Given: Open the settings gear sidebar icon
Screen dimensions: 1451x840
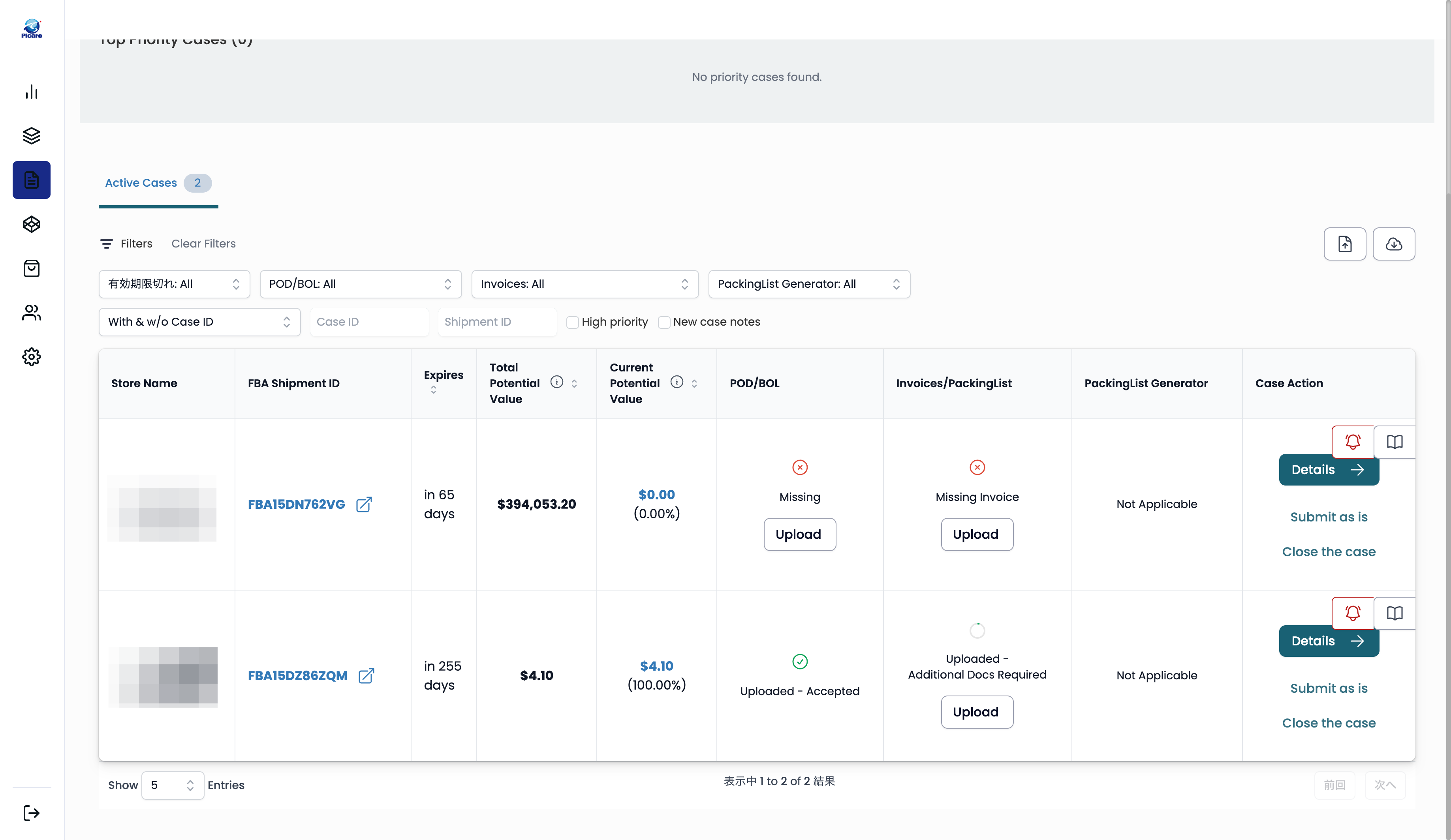Looking at the screenshot, I should pos(32,357).
